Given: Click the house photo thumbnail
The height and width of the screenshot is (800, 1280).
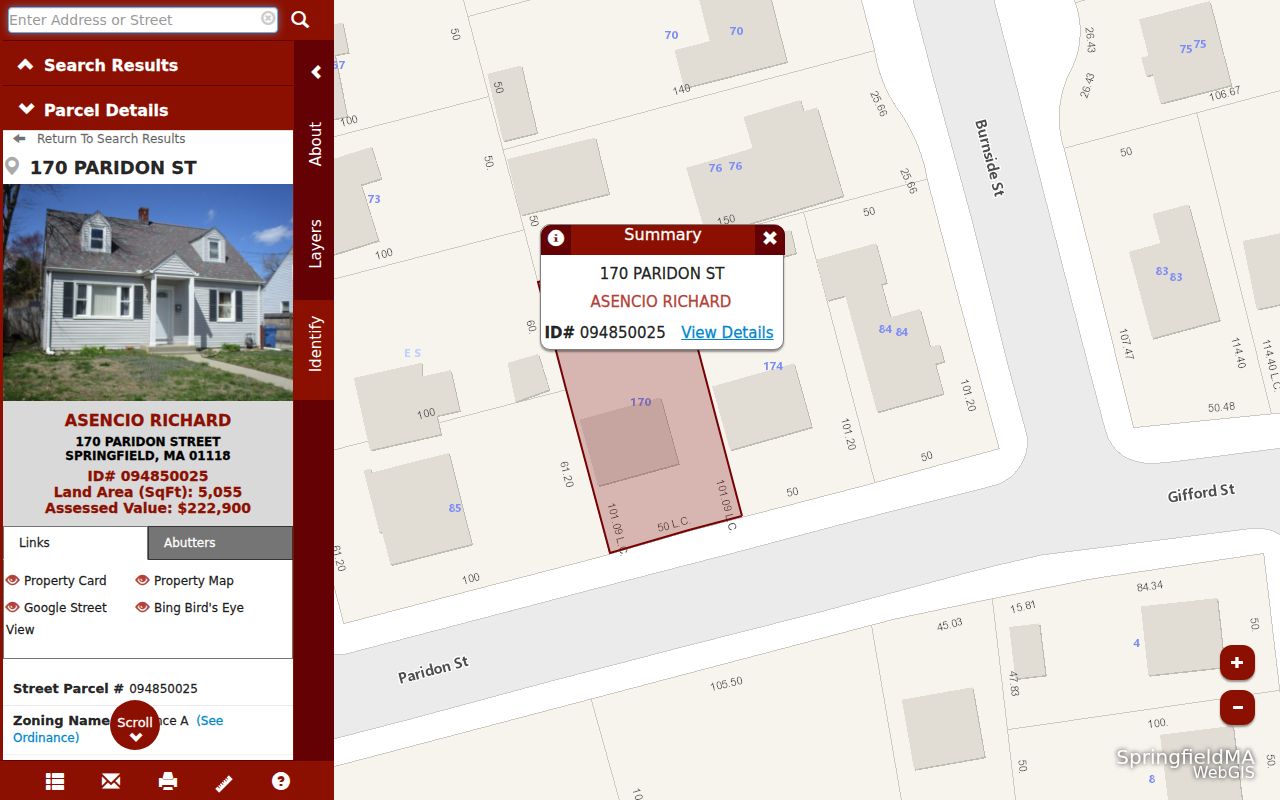Looking at the screenshot, I should 148,292.
